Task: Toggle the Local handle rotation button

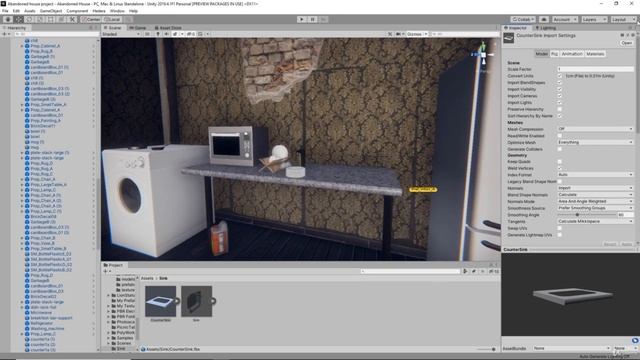Action: [112, 19]
